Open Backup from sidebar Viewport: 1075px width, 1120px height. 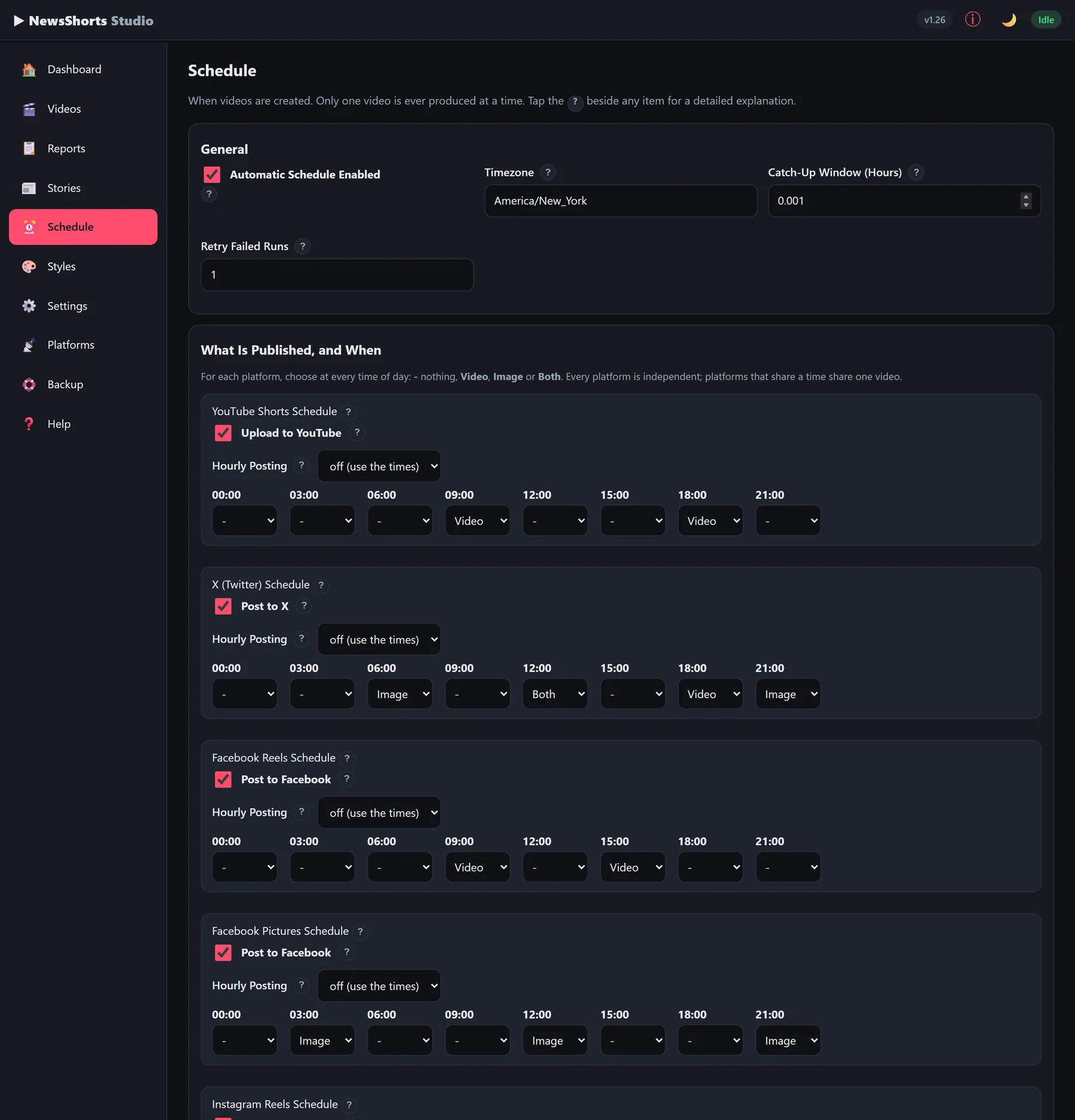click(83, 384)
